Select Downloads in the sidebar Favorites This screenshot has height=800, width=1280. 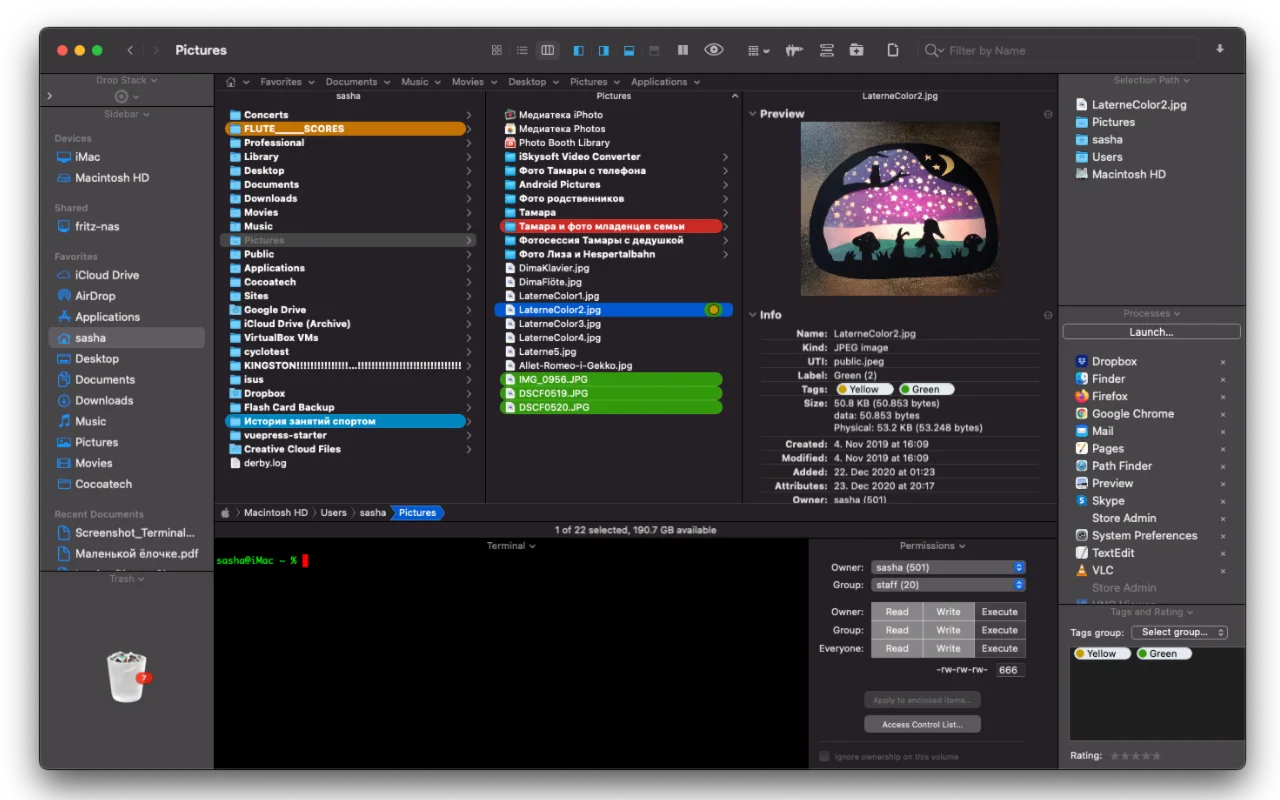click(104, 400)
